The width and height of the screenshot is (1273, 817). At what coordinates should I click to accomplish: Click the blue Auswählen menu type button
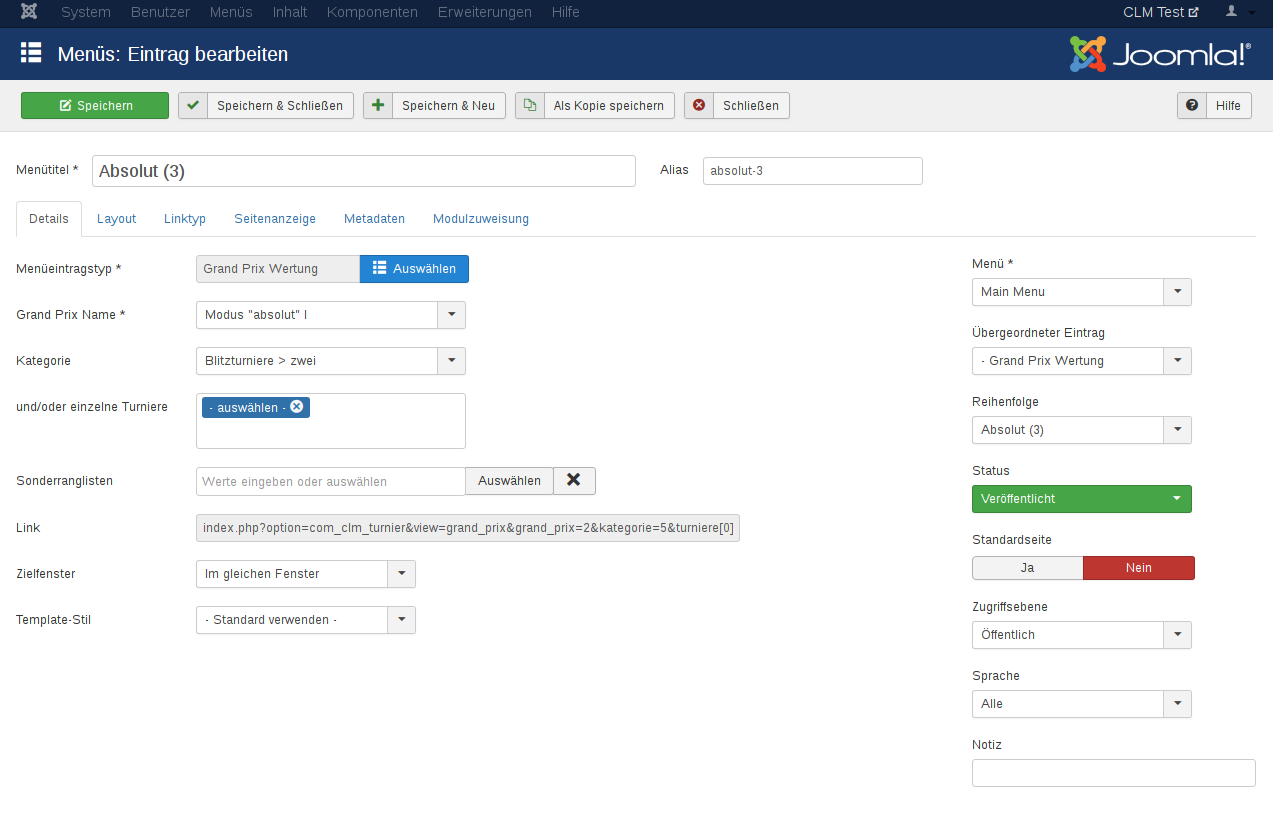(414, 269)
